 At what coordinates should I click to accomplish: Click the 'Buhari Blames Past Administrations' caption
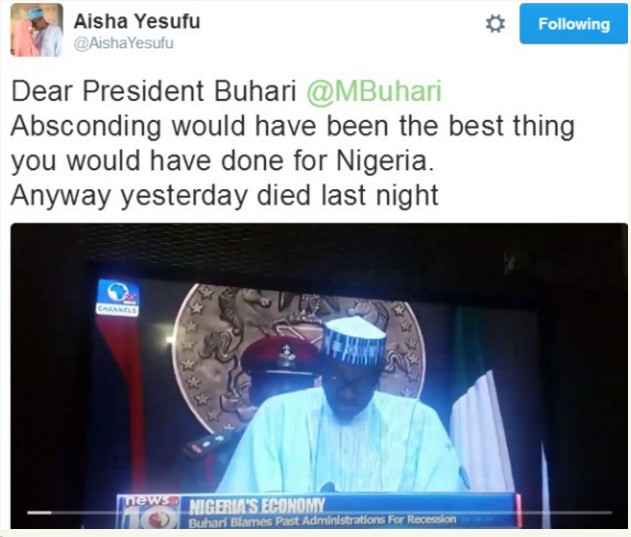[x=322, y=520]
